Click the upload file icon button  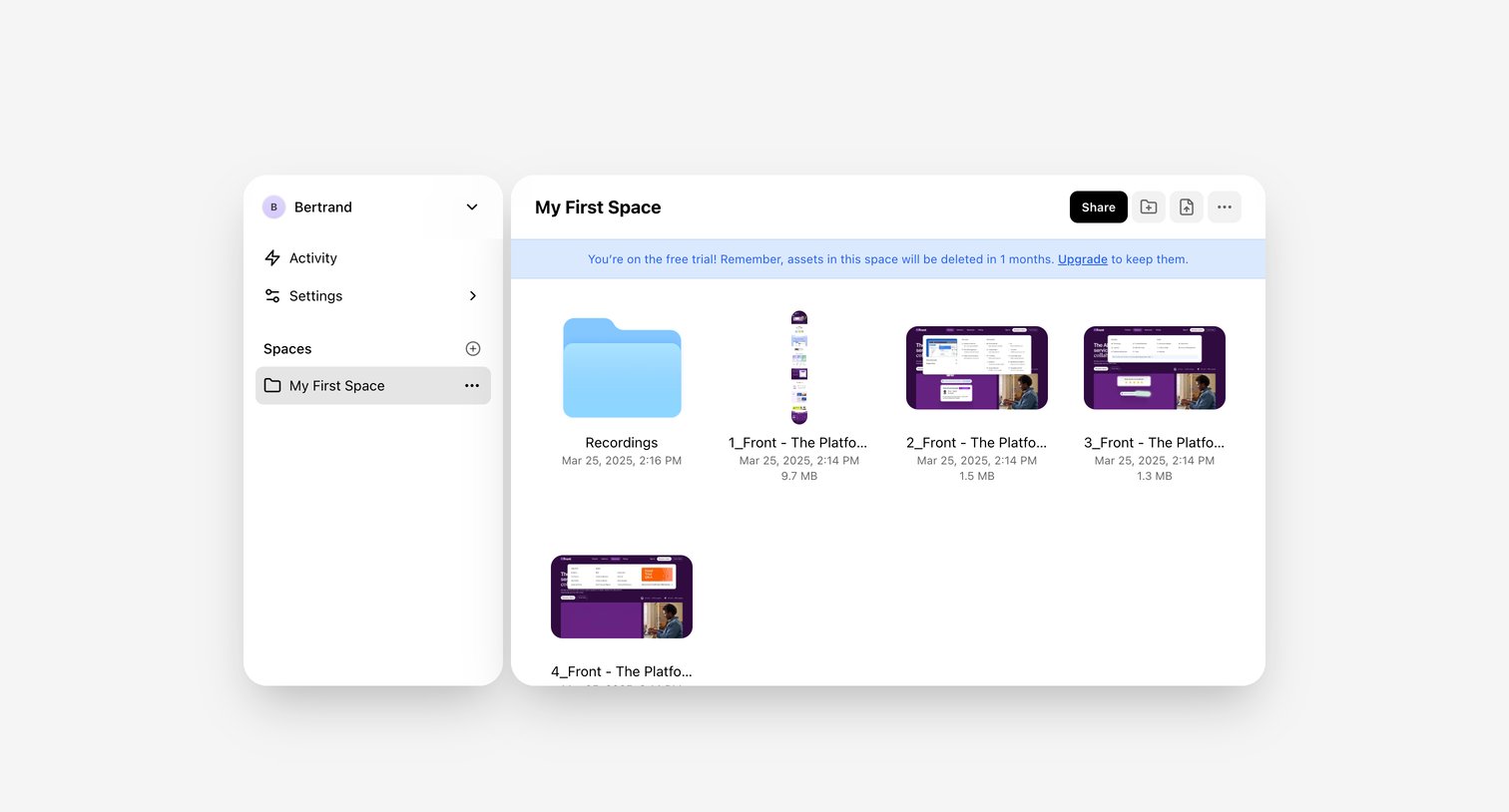coord(1187,207)
